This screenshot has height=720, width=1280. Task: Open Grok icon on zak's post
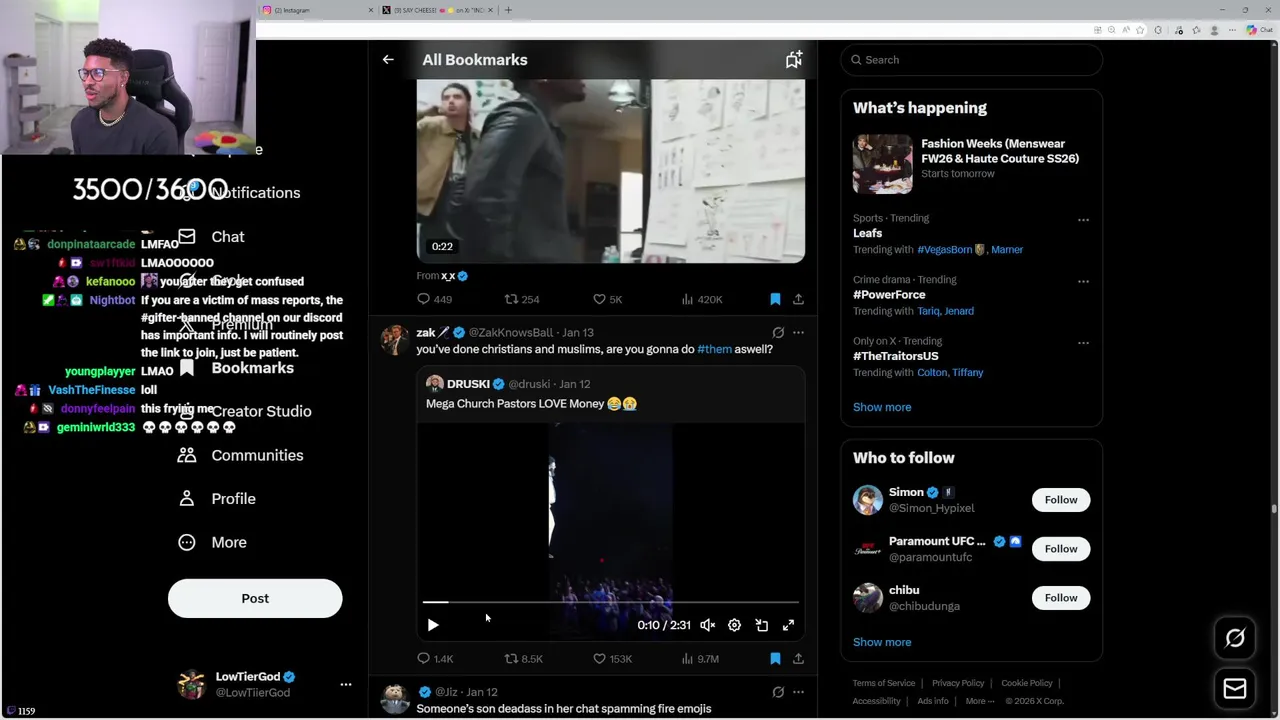(778, 332)
